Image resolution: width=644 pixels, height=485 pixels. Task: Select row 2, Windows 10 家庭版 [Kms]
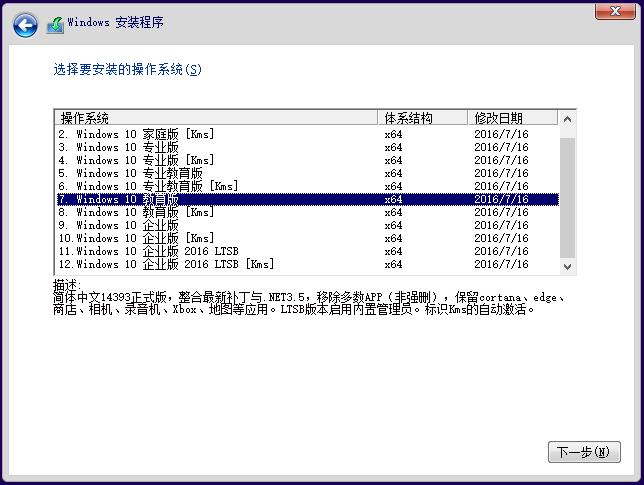pos(308,134)
